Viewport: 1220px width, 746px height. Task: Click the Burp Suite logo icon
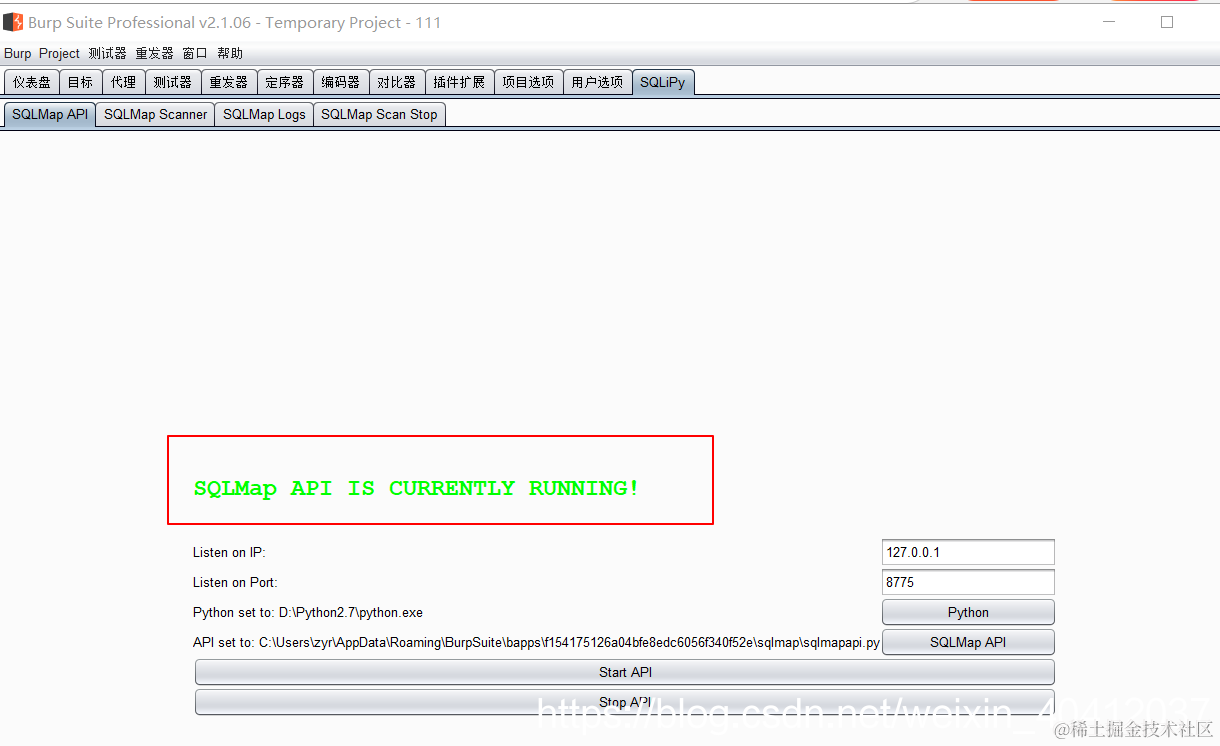coord(13,22)
